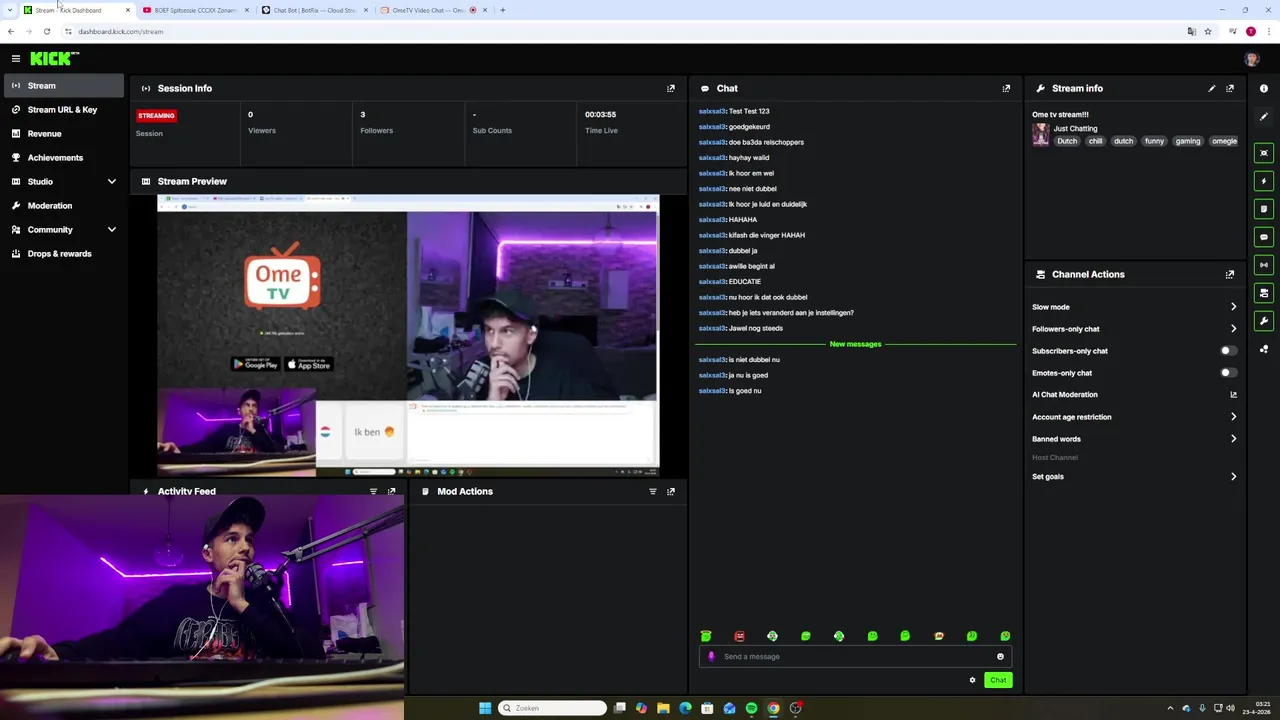Toggle Session Info broadcast widget icon in sidebar

click(x=1264, y=265)
